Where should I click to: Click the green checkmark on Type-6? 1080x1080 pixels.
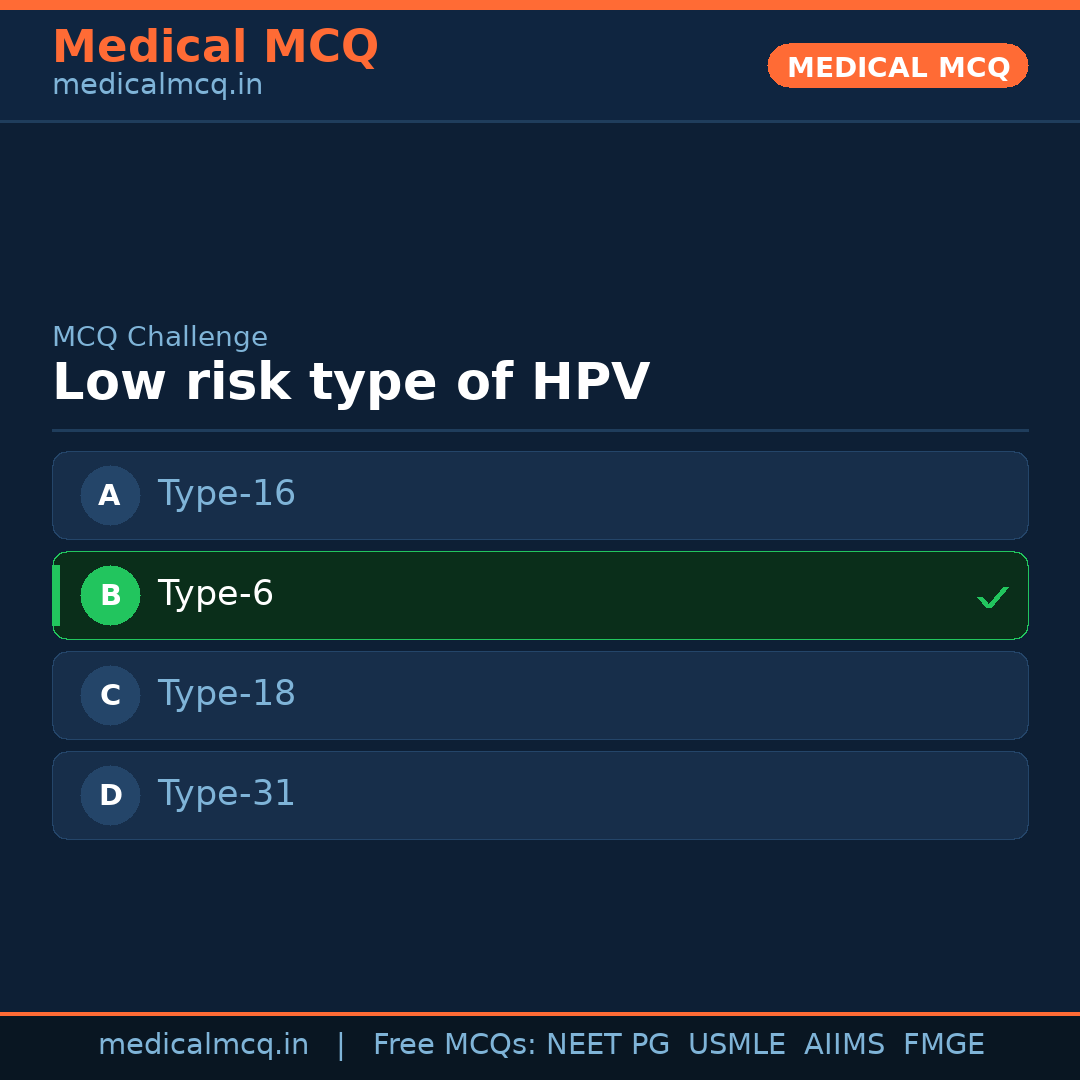(x=992, y=597)
